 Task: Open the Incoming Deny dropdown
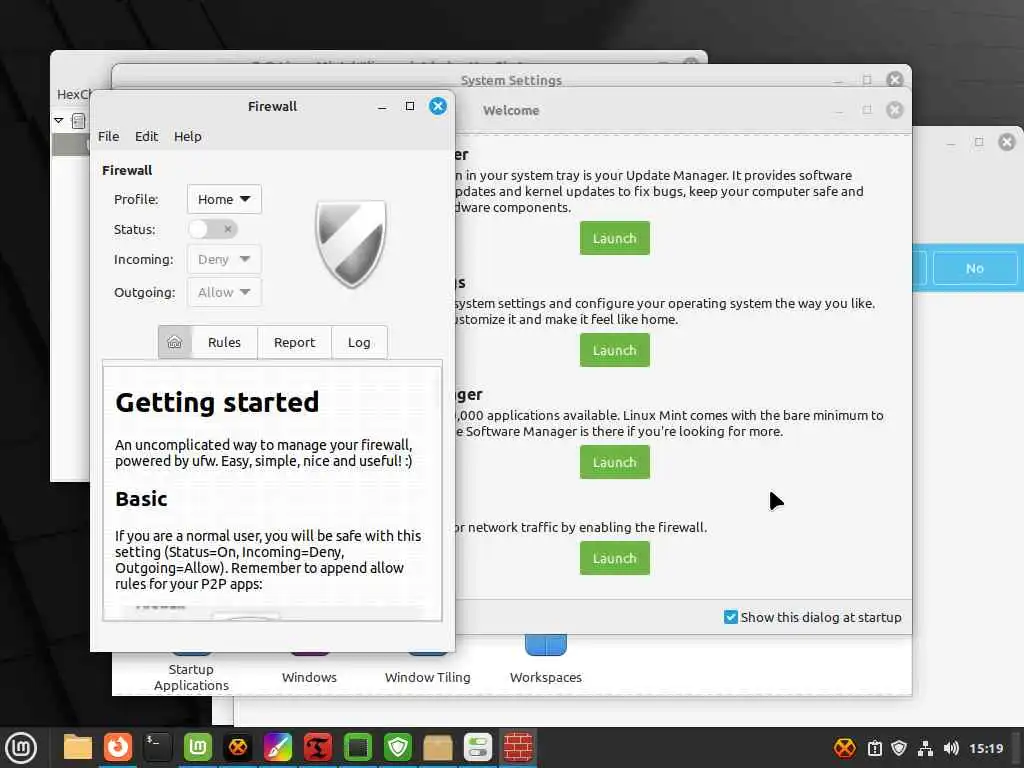[224, 259]
